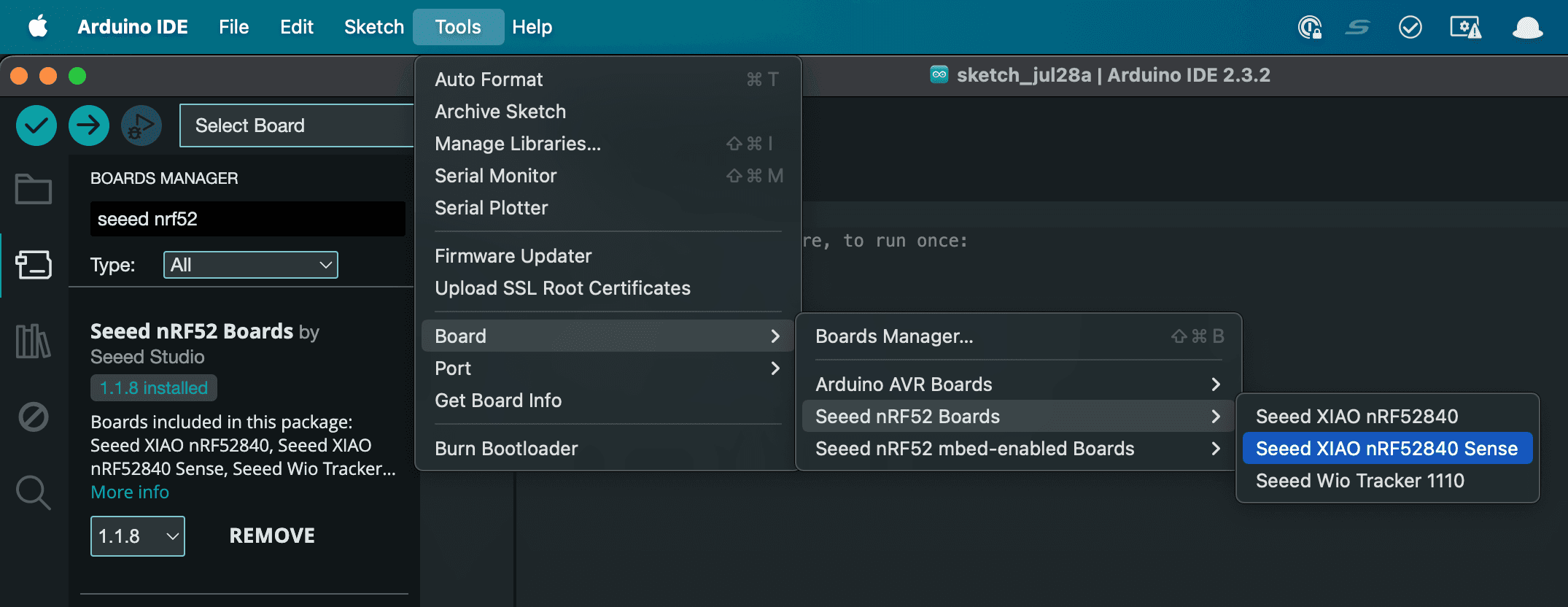Click the boards search field
The width and height of the screenshot is (1568, 607).
pos(247,219)
